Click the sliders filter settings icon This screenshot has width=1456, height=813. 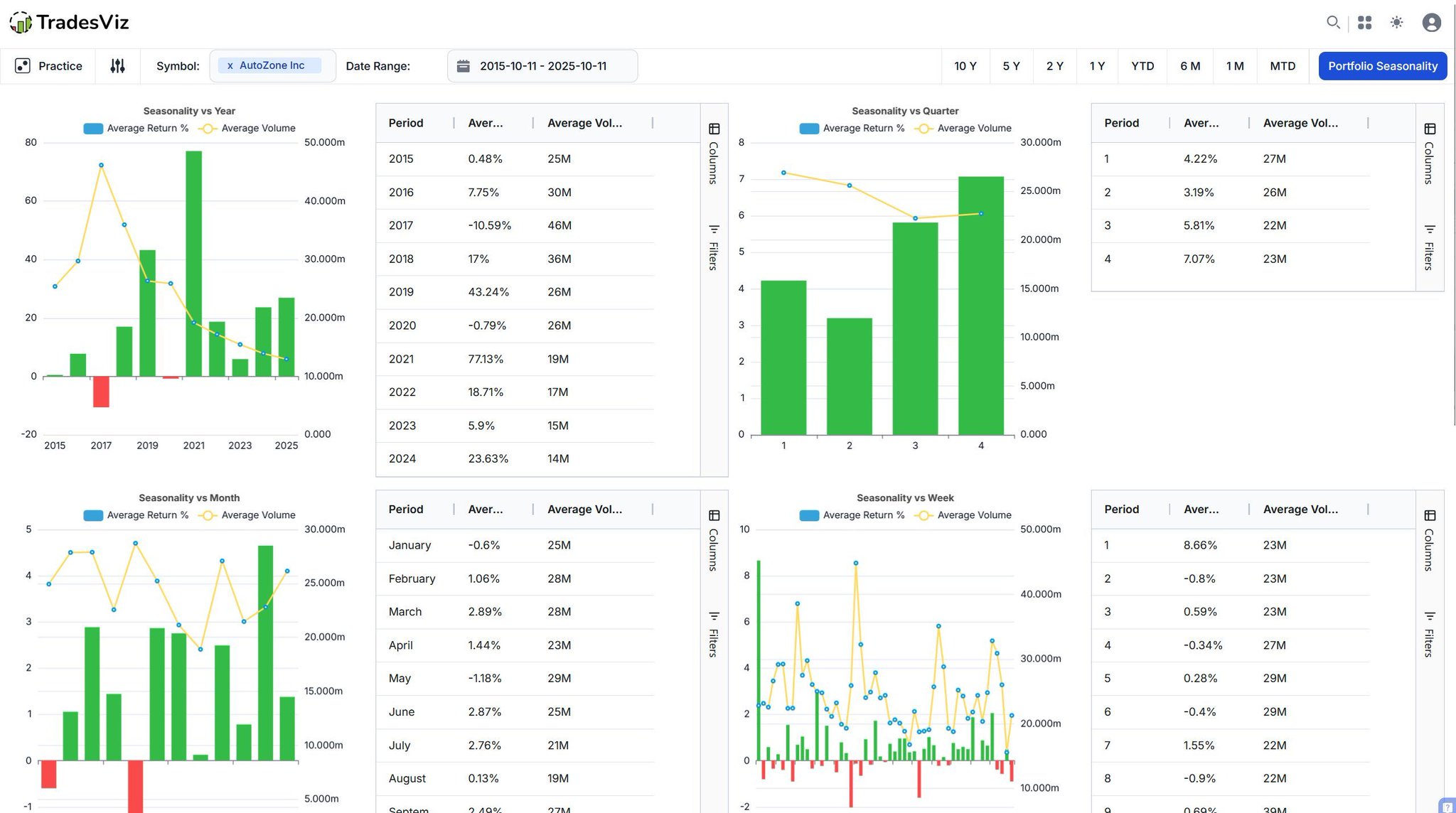[118, 66]
